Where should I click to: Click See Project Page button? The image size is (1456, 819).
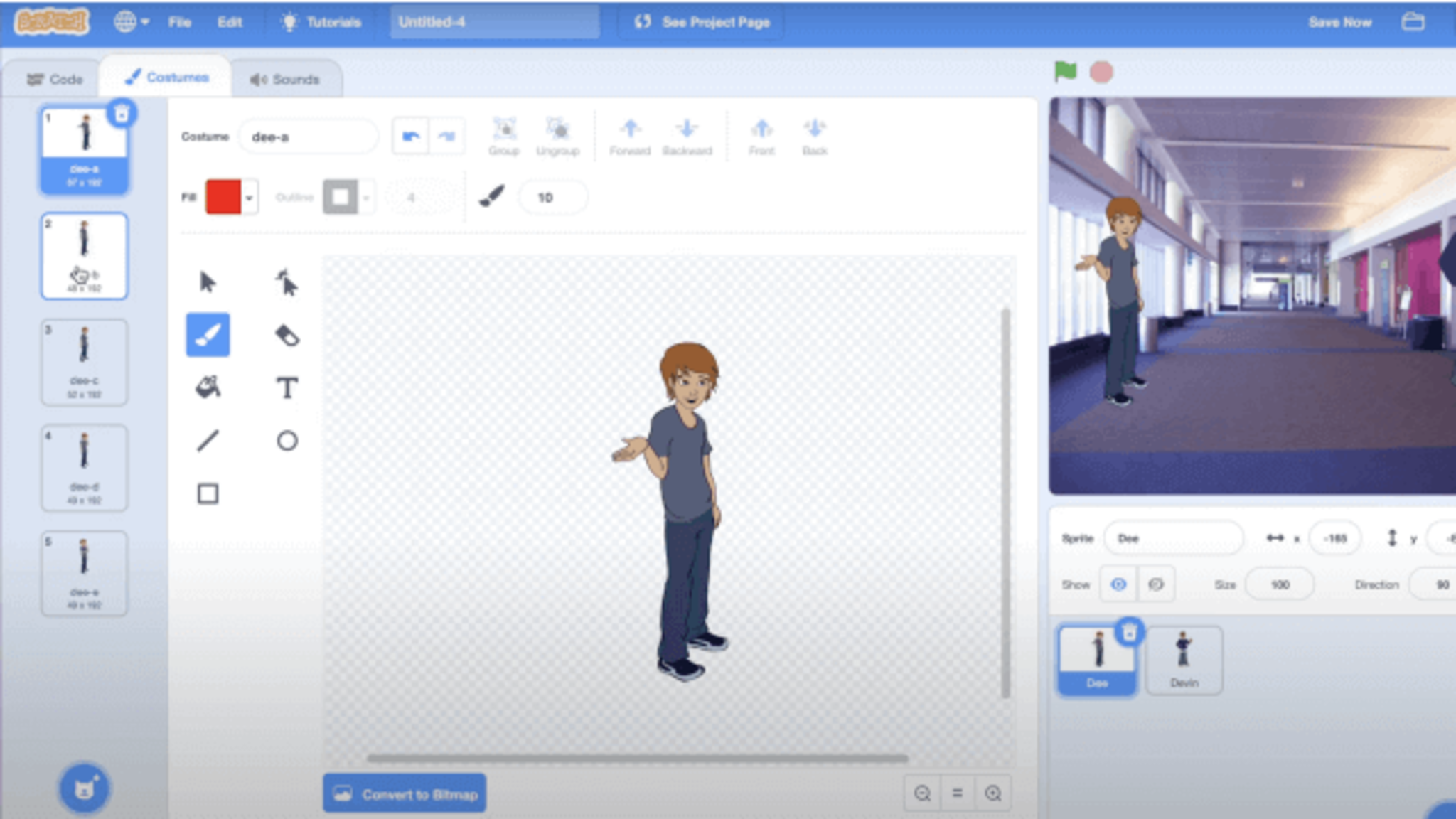pos(702,22)
